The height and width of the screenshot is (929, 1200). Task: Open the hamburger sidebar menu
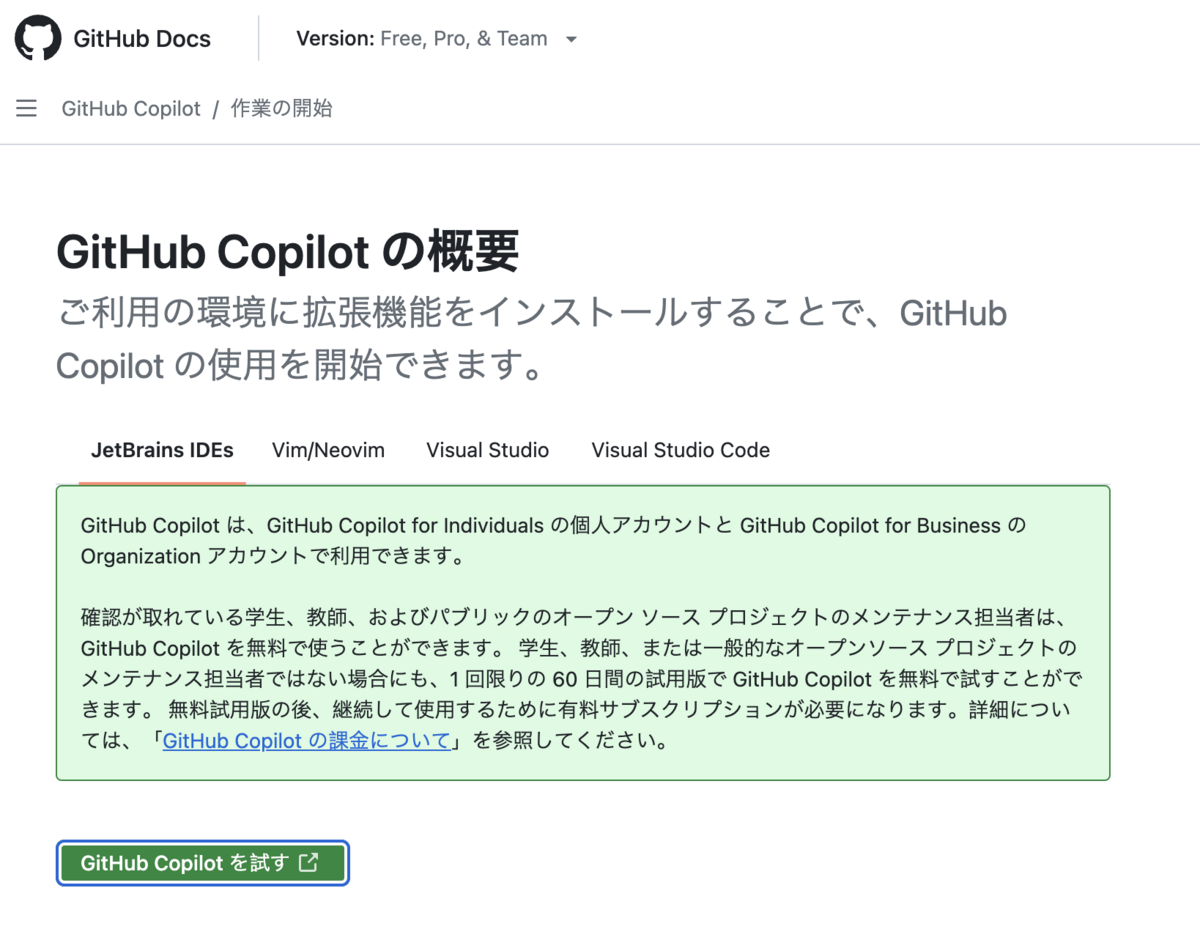coord(27,108)
